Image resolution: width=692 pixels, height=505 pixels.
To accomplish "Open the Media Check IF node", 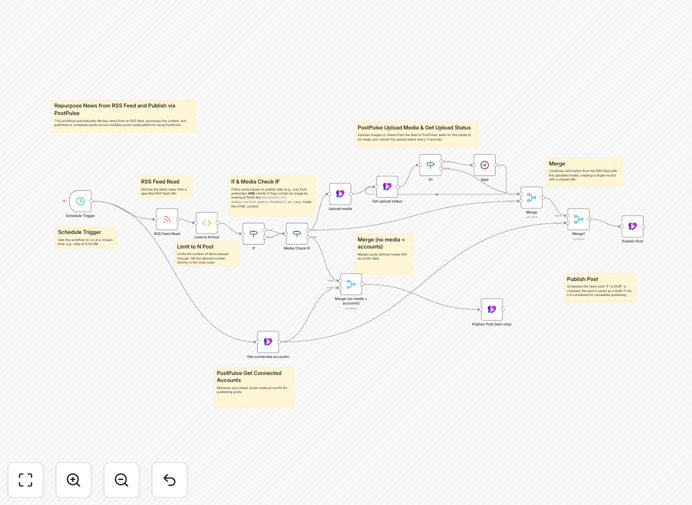I will coord(297,234).
